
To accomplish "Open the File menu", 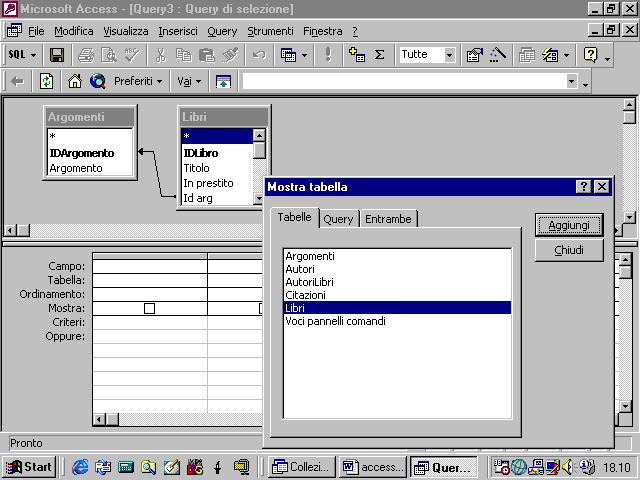I will pyautogui.click(x=36, y=31).
